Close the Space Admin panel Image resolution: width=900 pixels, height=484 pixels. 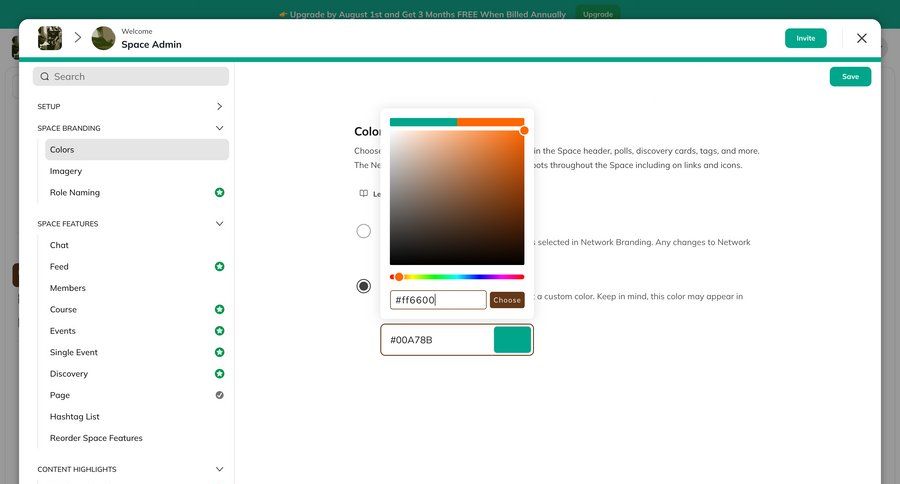click(862, 38)
